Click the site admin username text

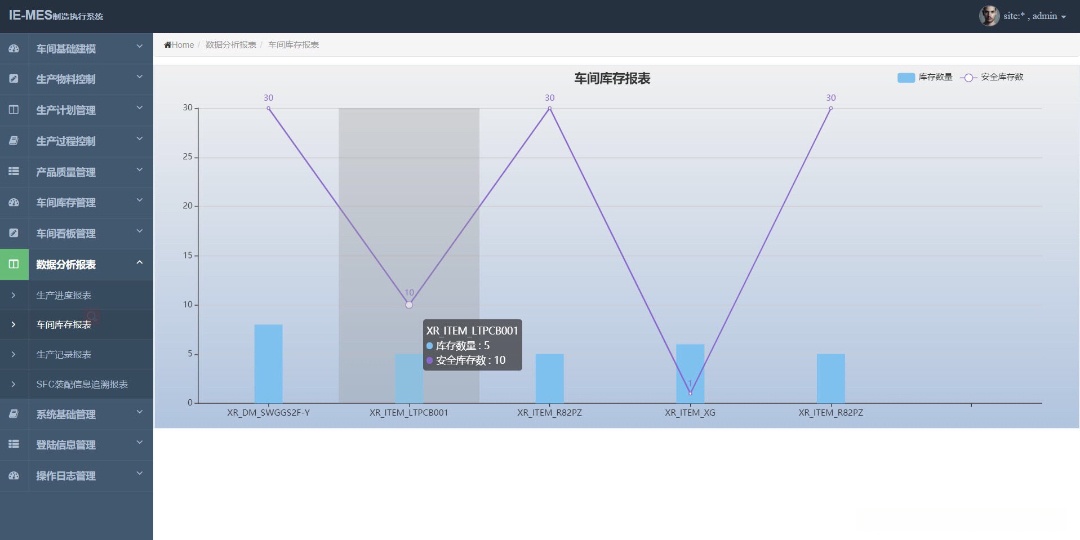pyautogui.click(x=1030, y=17)
